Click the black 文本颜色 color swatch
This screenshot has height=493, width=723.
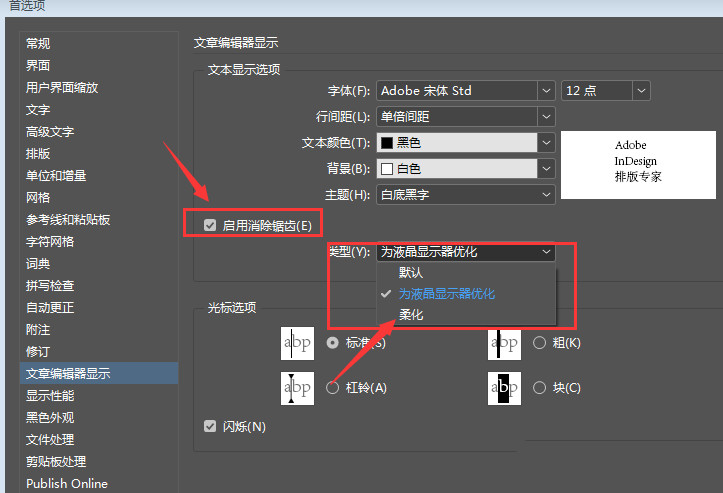(x=386, y=143)
